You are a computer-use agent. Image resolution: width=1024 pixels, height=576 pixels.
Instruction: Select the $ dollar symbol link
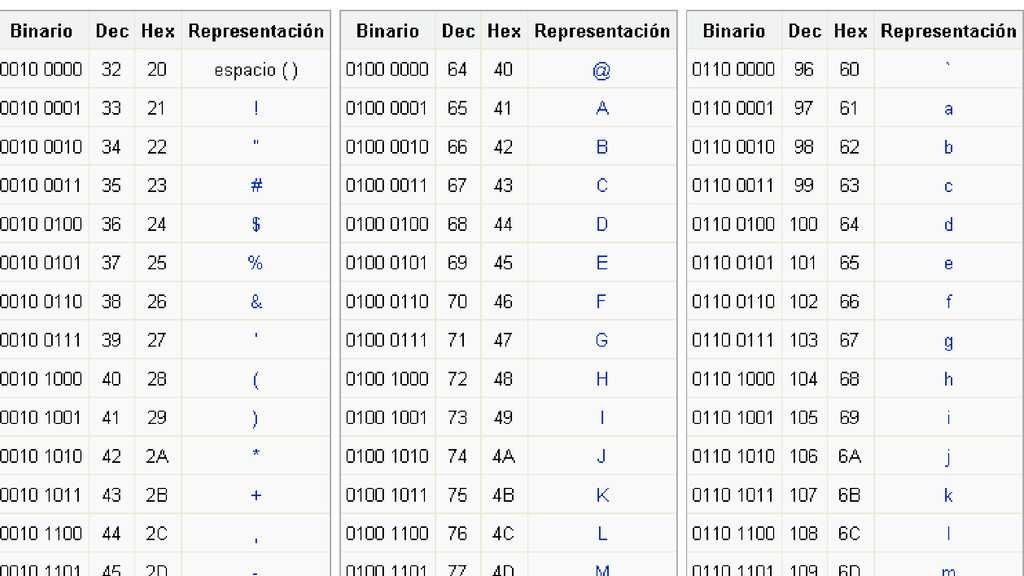click(x=256, y=224)
